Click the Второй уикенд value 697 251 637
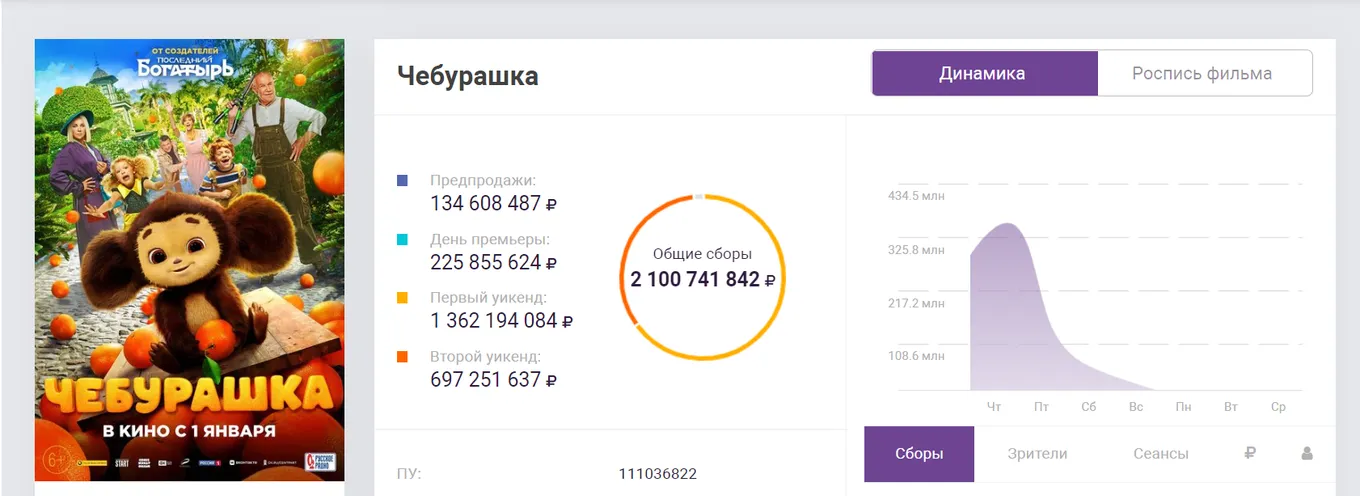1360x496 pixels. click(x=493, y=380)
